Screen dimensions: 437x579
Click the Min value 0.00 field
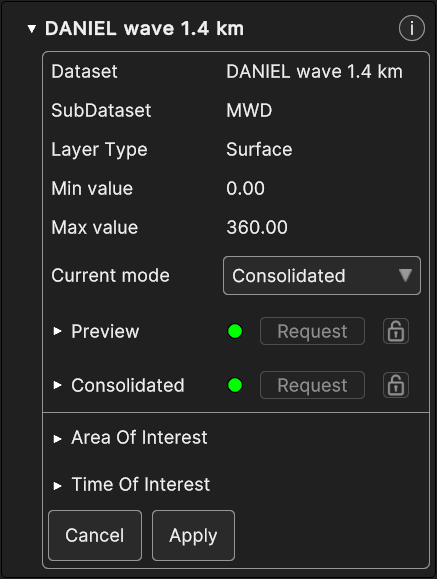[245, 188]
